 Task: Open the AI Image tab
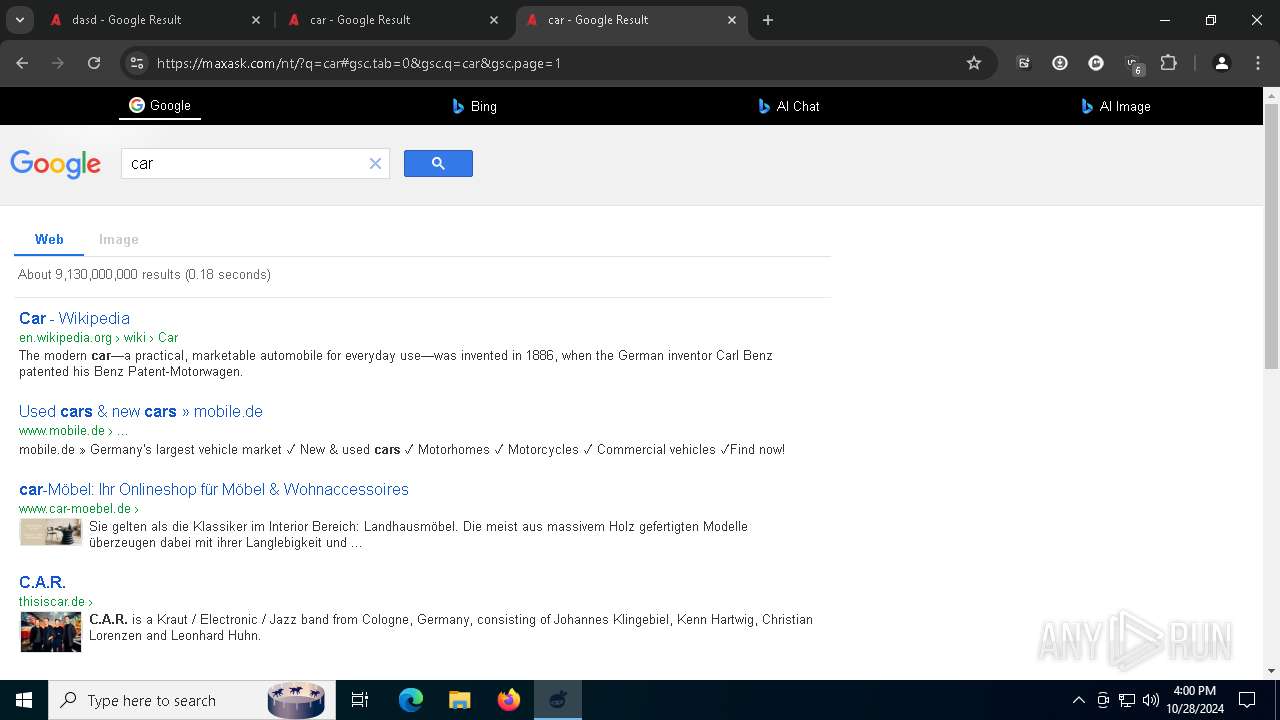(x=1116, y=106)
